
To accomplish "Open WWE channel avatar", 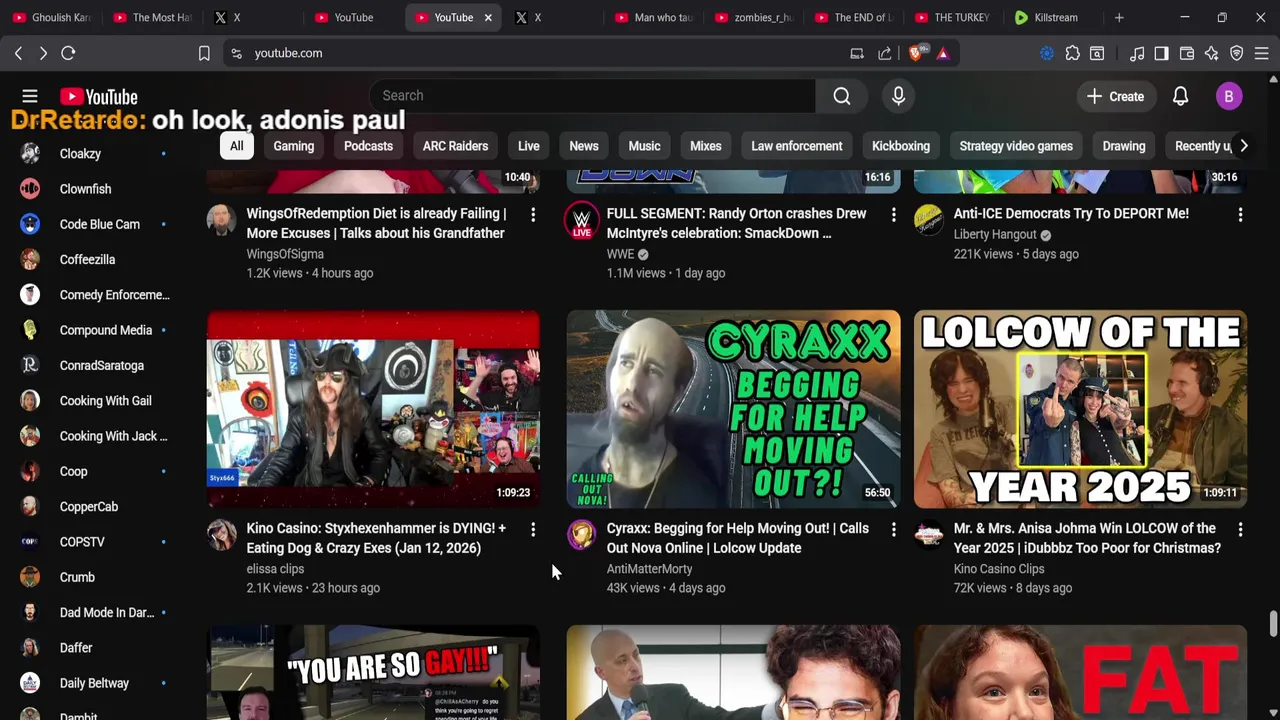I will [581, 220].
